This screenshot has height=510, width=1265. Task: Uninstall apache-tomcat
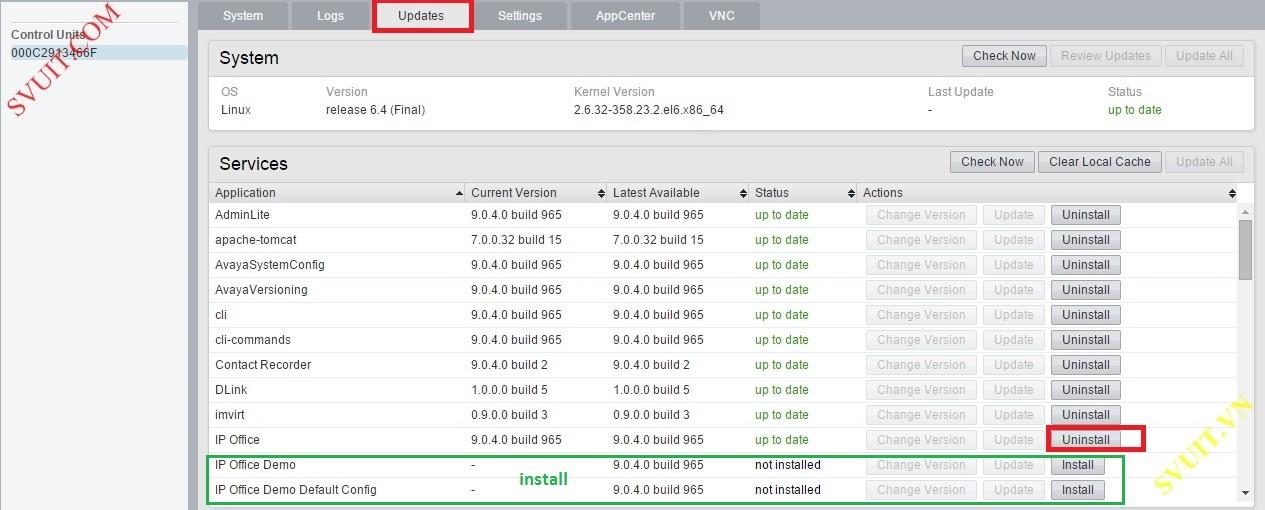1085,240
